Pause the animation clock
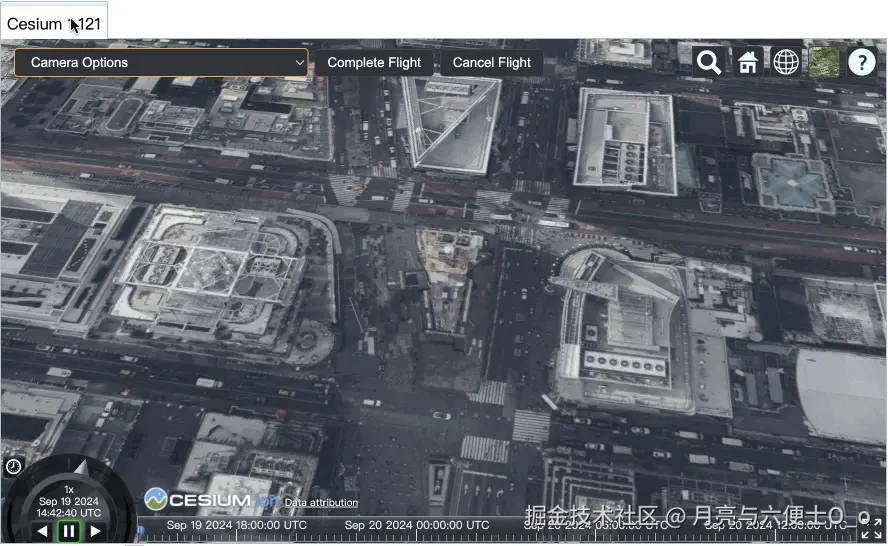The width and height of the screenshot is (888, 546). pos(69,531)
